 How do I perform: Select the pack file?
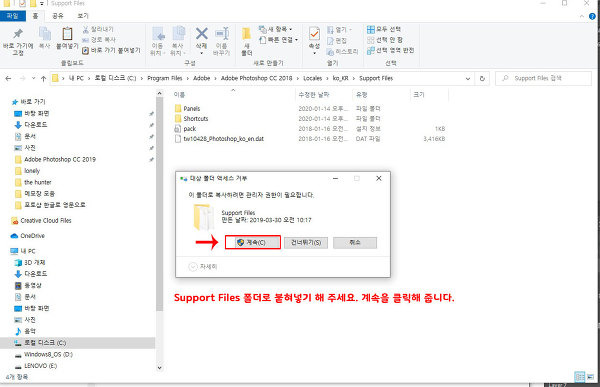186,129
